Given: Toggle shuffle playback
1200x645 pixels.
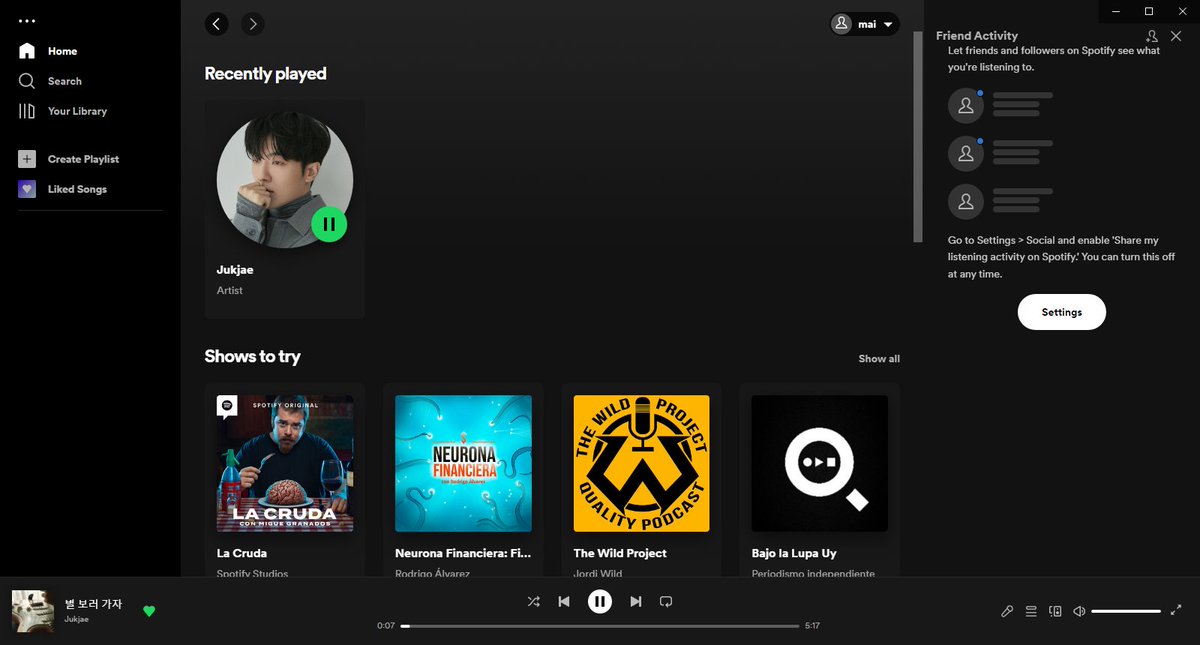Looking at the screenshot, I should coord(534,601).
